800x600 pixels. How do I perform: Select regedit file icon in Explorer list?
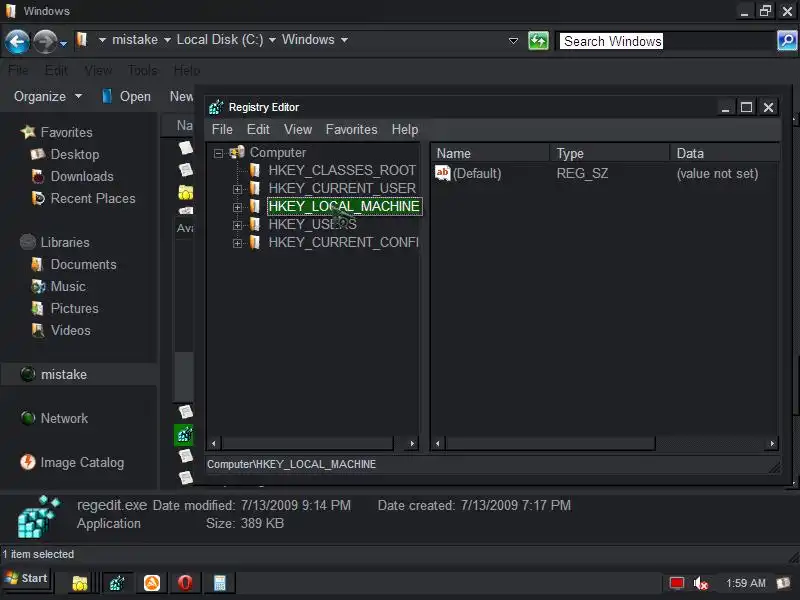click(184, 435)
